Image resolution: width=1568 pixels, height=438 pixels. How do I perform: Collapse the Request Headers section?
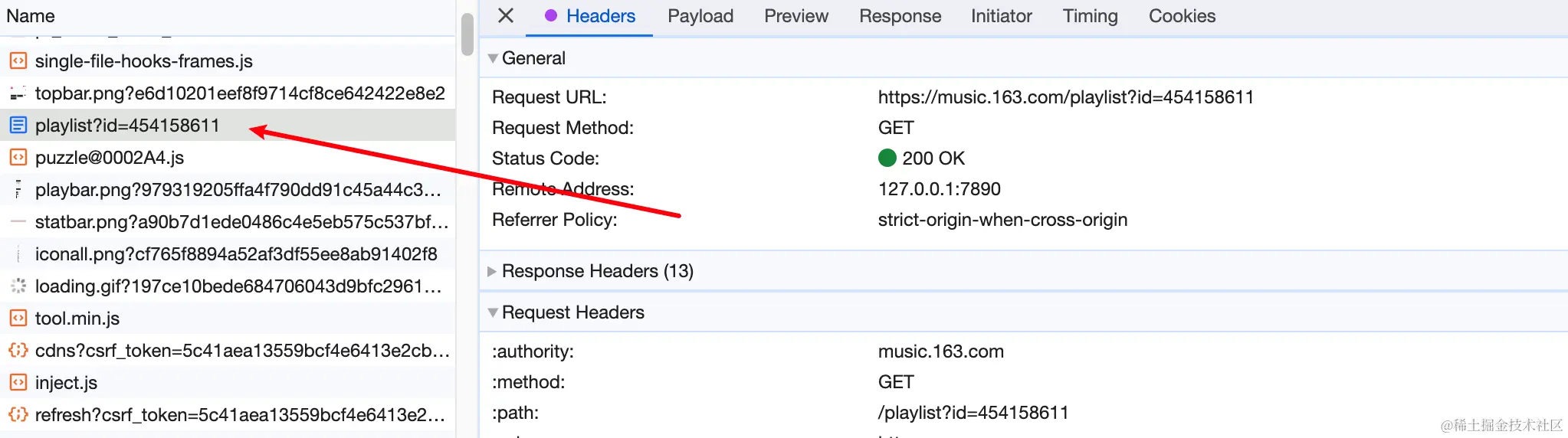(x=493, y=312)
